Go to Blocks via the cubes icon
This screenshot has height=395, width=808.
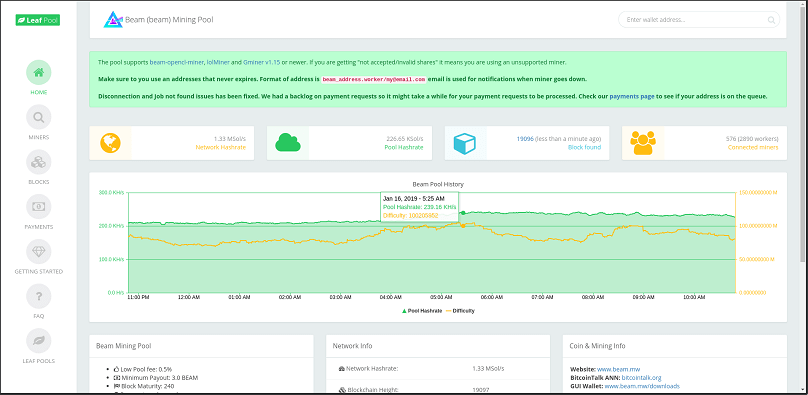pos(39,162)
